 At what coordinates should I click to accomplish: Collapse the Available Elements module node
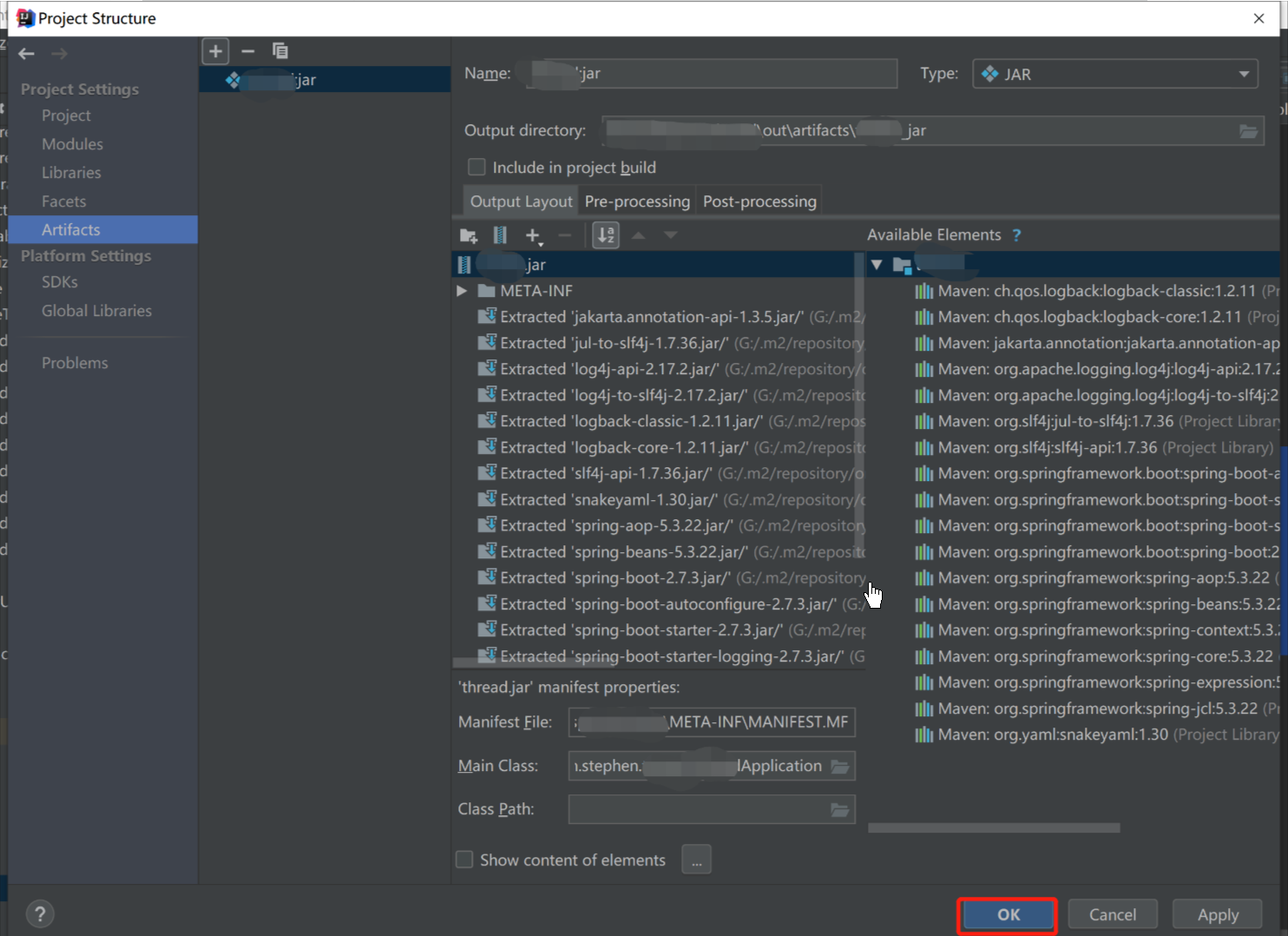click(x=877, y=265)
